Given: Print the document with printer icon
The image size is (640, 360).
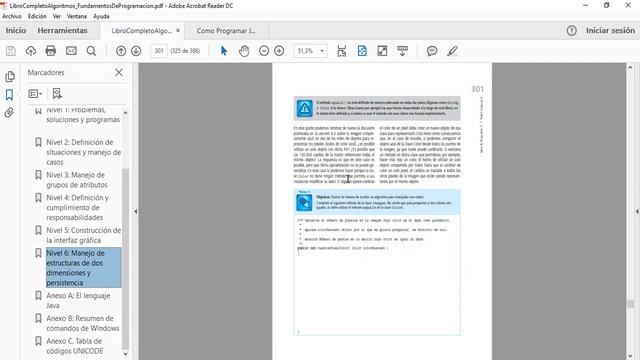Looking at the screenshot, I should pyautogui.click(x=51, y=51).
